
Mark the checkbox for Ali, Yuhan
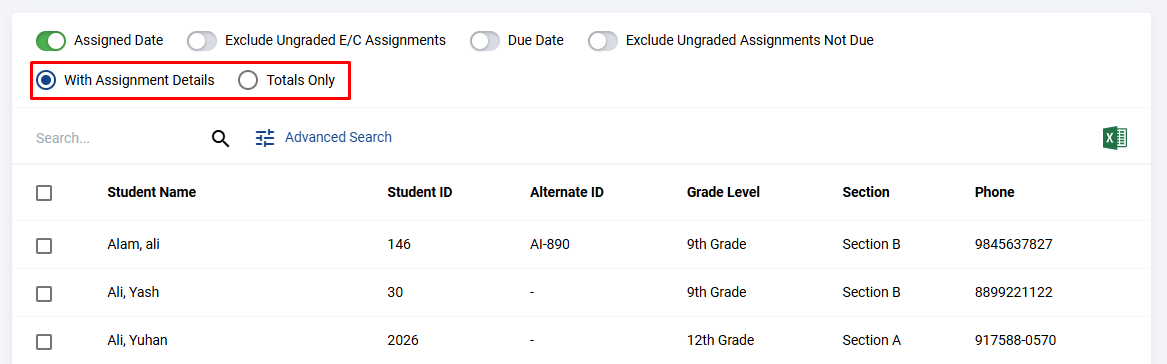[x=44, y=342]
